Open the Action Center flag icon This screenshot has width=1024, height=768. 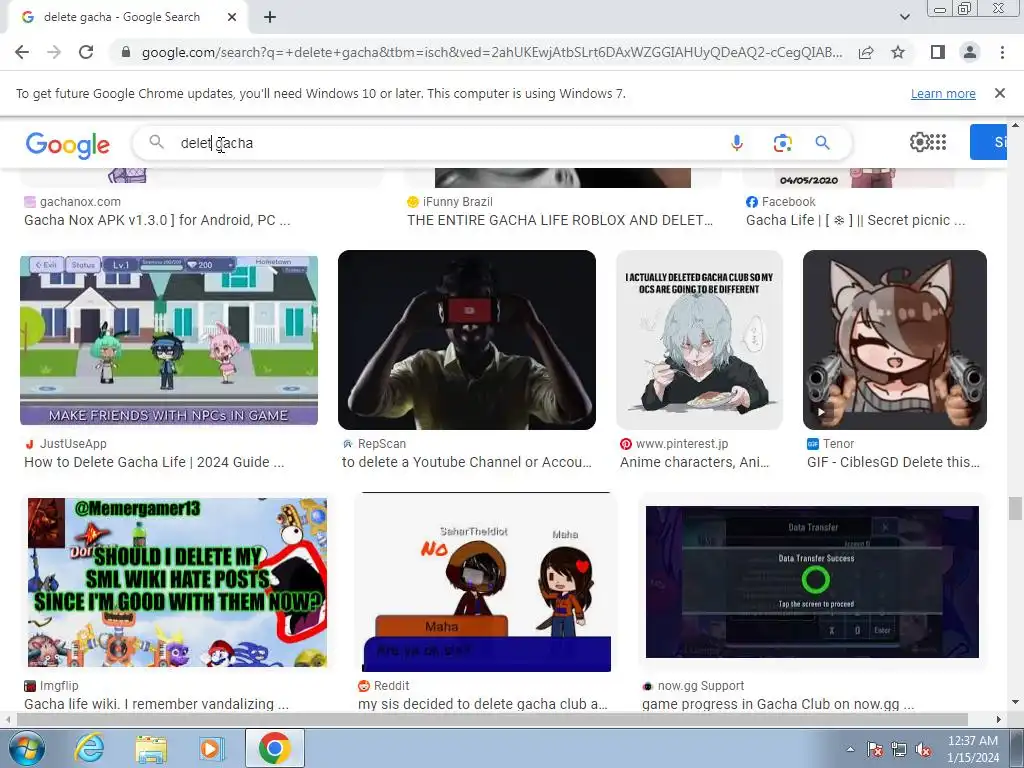tap(875, 749)
